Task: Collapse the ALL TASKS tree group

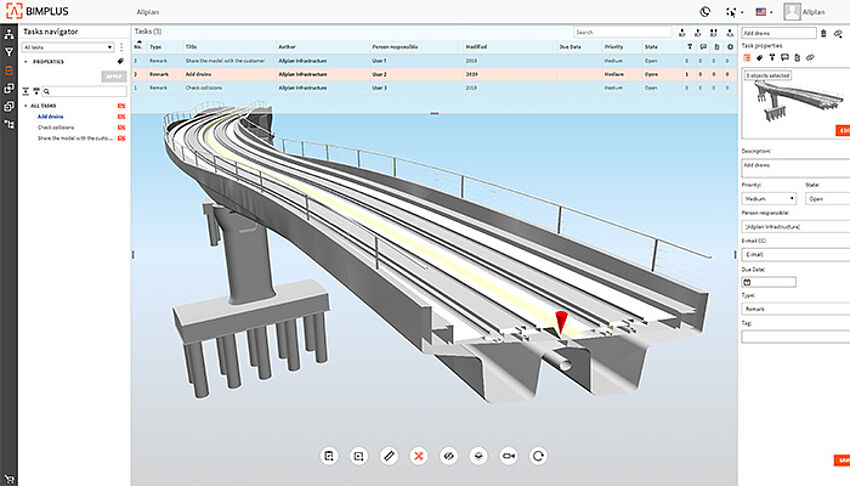Action: click(25, 105)
